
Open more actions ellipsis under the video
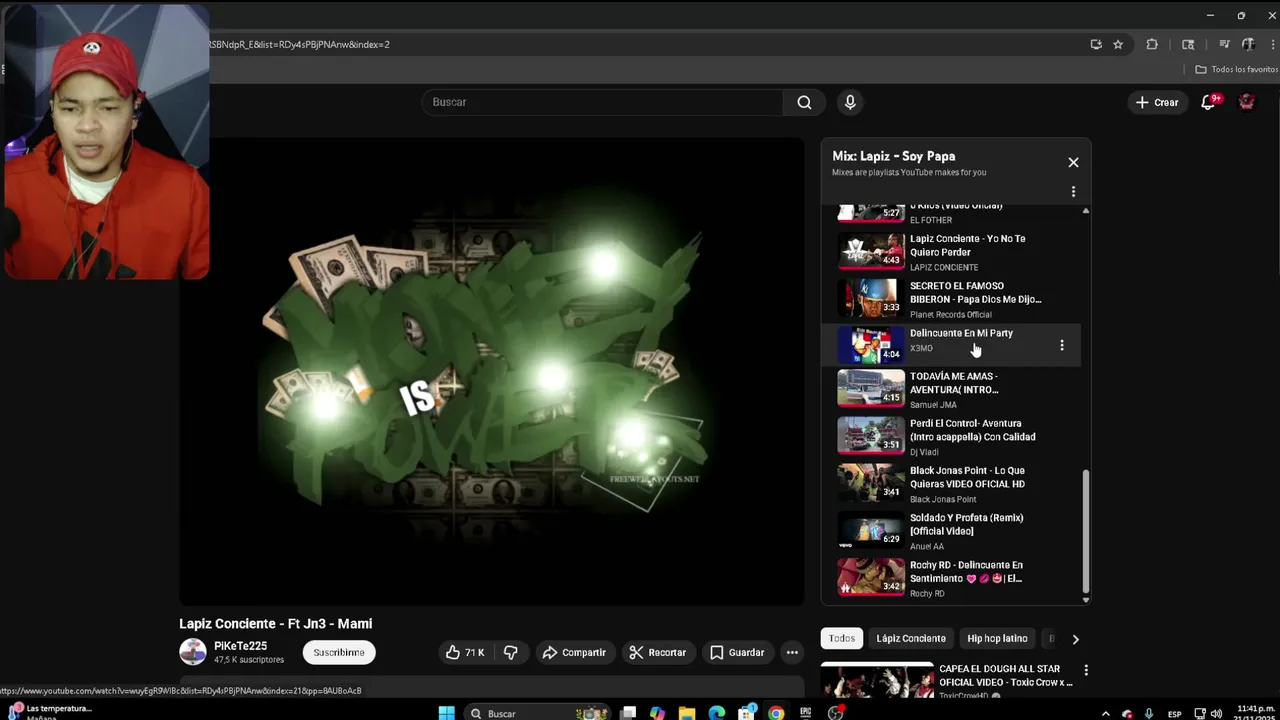[792, 652]
